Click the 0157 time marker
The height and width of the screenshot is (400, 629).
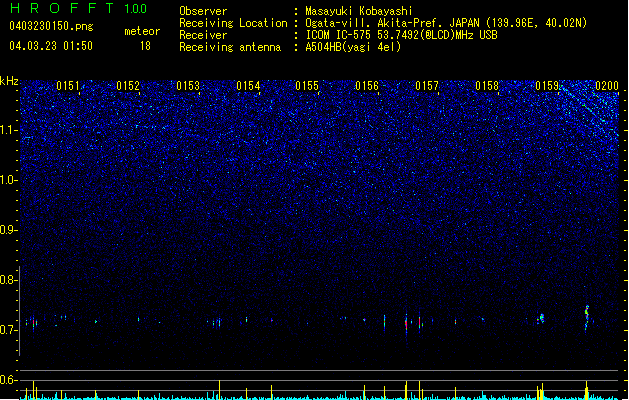click(427, 86)
